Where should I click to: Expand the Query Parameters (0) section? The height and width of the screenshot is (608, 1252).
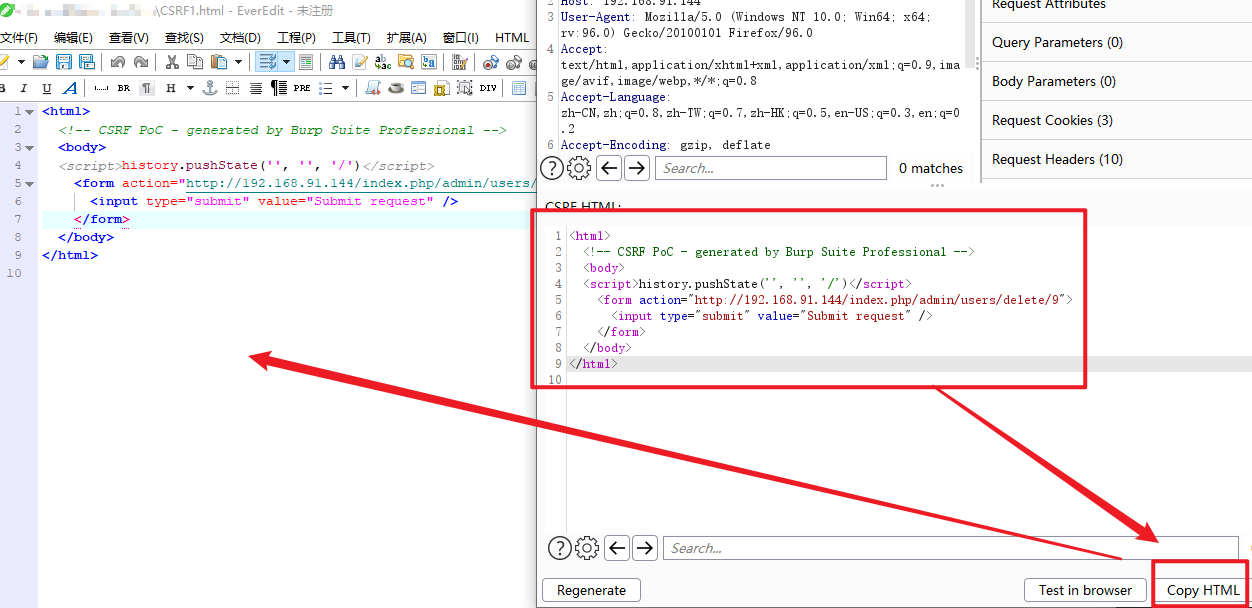click(x=1116, y=42)
